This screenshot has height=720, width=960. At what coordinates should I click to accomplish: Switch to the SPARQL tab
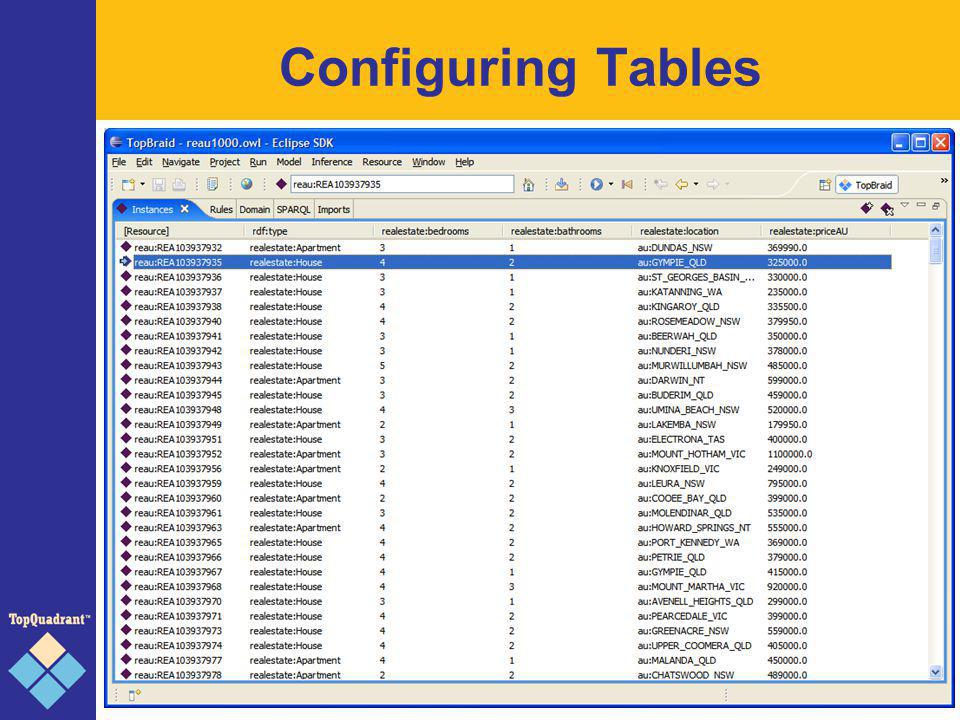pos(293,209)
